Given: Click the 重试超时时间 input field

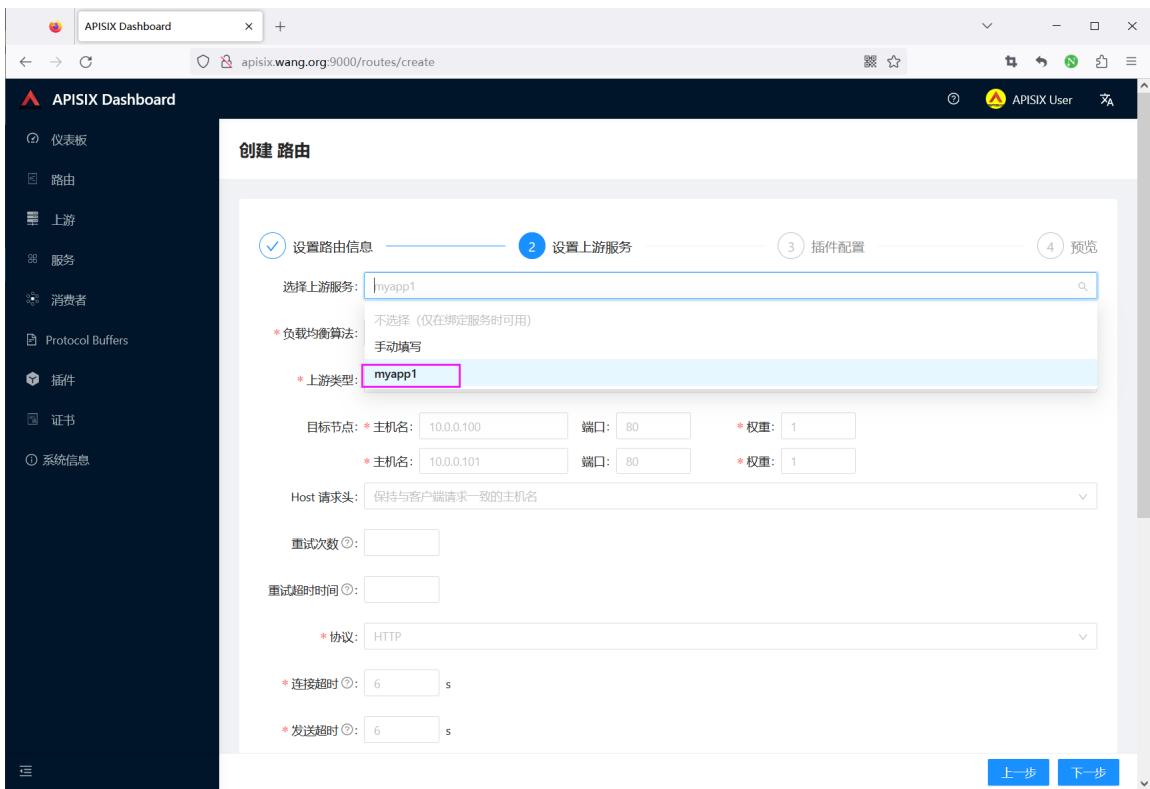Looking at the screenshot, I should pyautogui.click(x=402, y=590).
